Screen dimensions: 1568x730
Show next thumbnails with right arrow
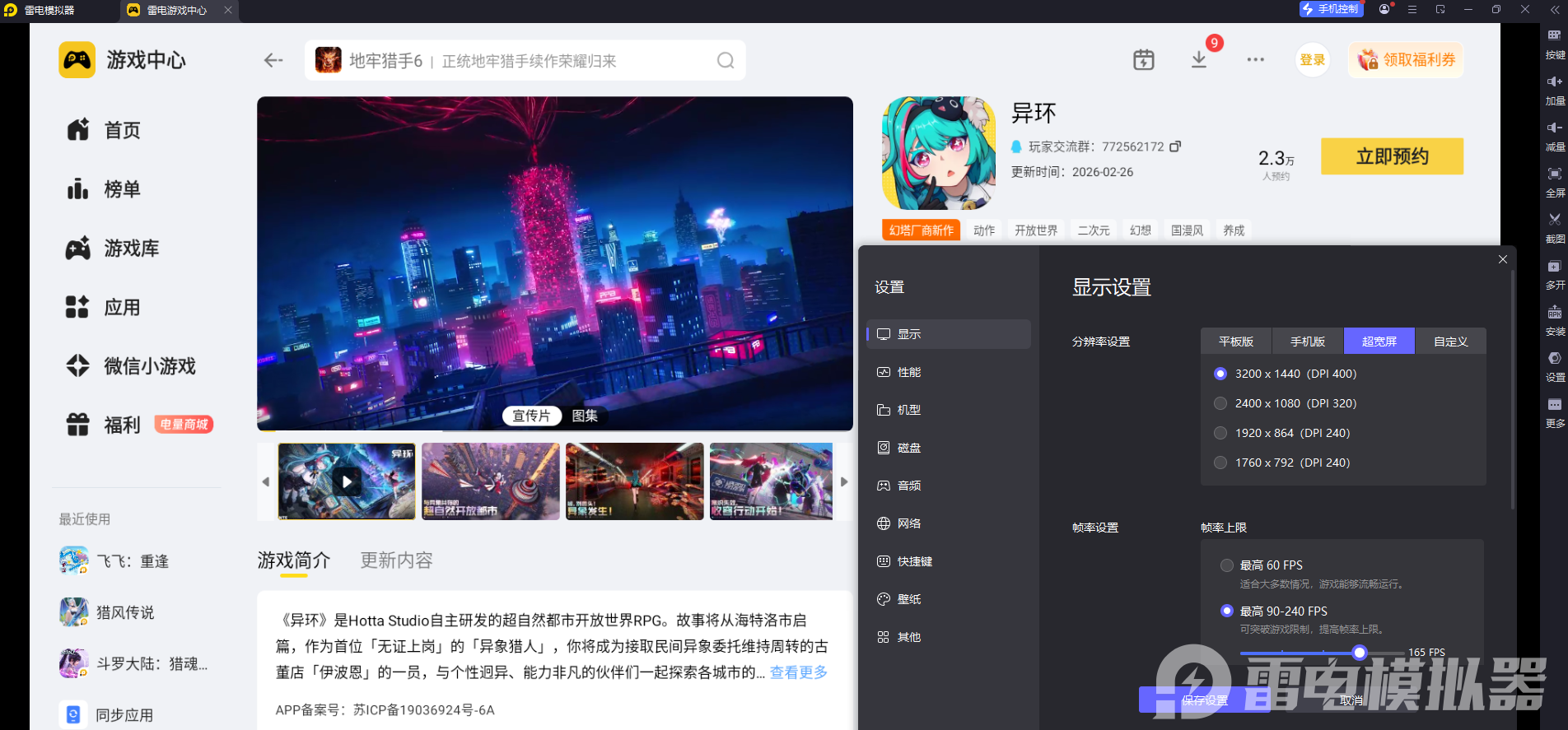point(844,481)
